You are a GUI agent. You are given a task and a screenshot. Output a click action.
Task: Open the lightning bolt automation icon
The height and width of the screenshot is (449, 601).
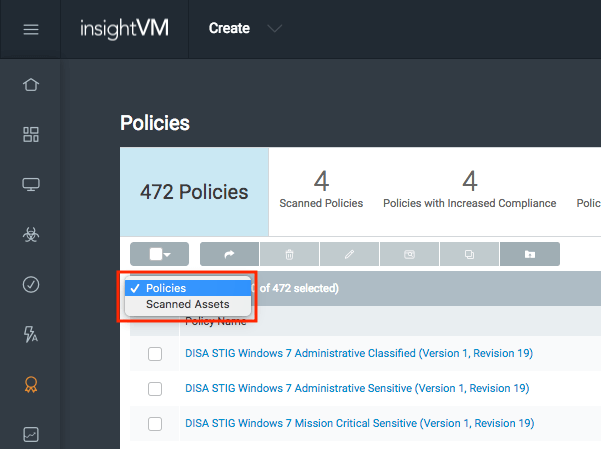[30, 334]
